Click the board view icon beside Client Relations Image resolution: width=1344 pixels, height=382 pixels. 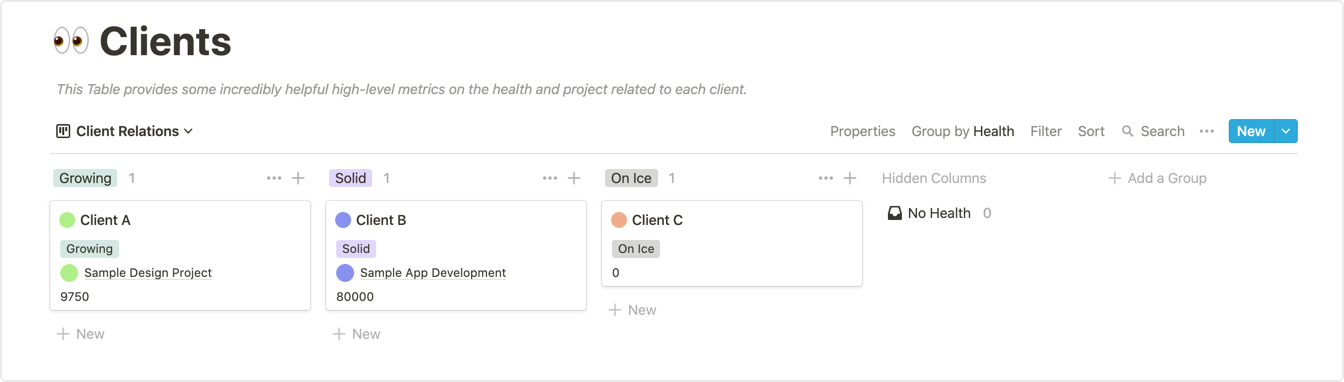63,131
